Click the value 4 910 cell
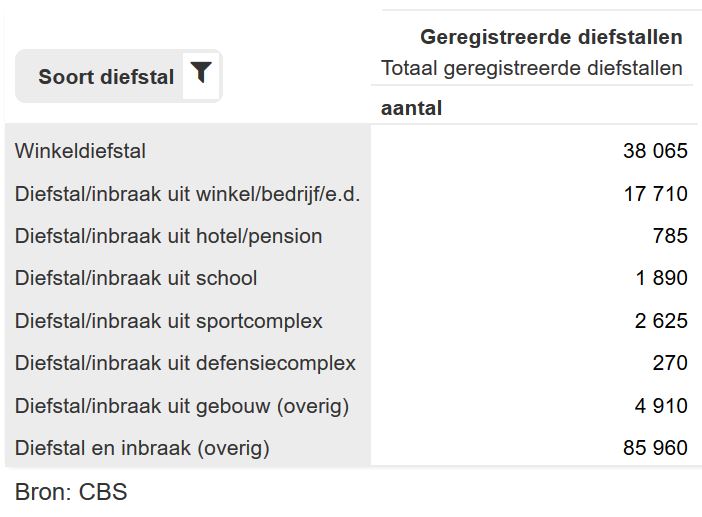 coord(661,406)
